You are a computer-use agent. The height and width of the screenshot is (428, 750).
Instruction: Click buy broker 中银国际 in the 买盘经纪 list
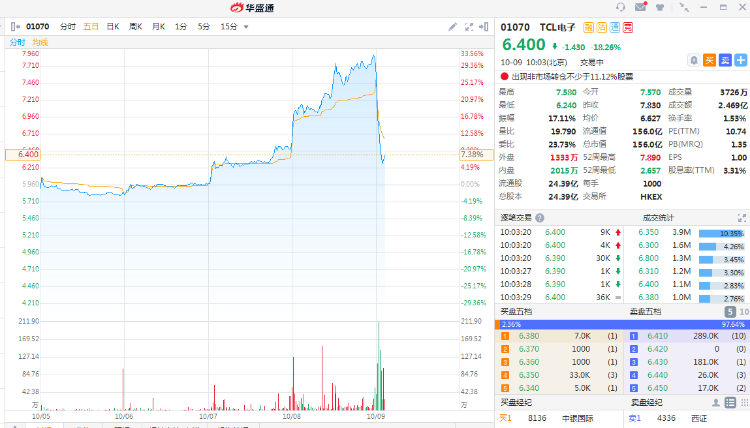578,418
